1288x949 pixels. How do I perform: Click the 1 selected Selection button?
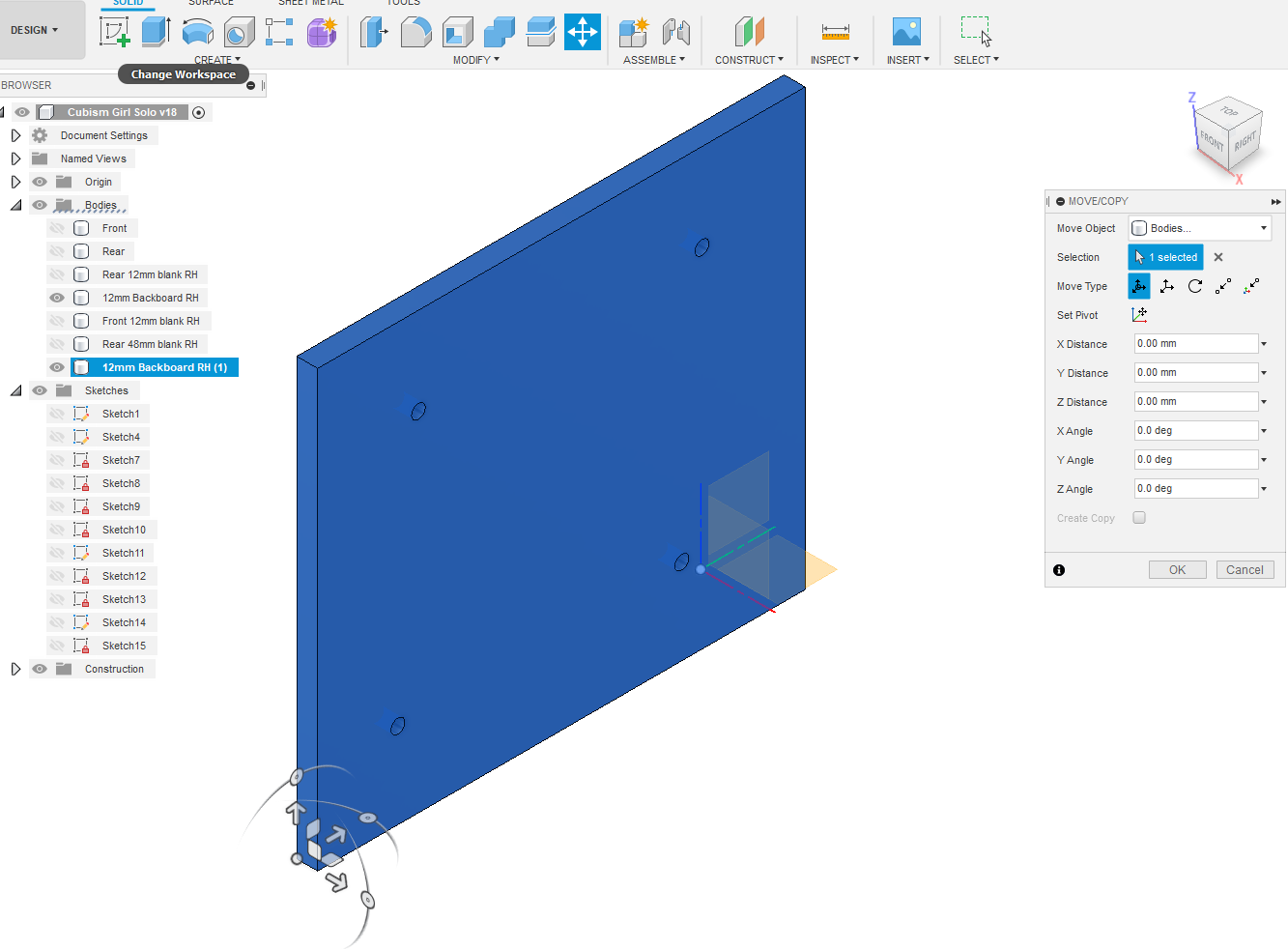point(1166,257)
